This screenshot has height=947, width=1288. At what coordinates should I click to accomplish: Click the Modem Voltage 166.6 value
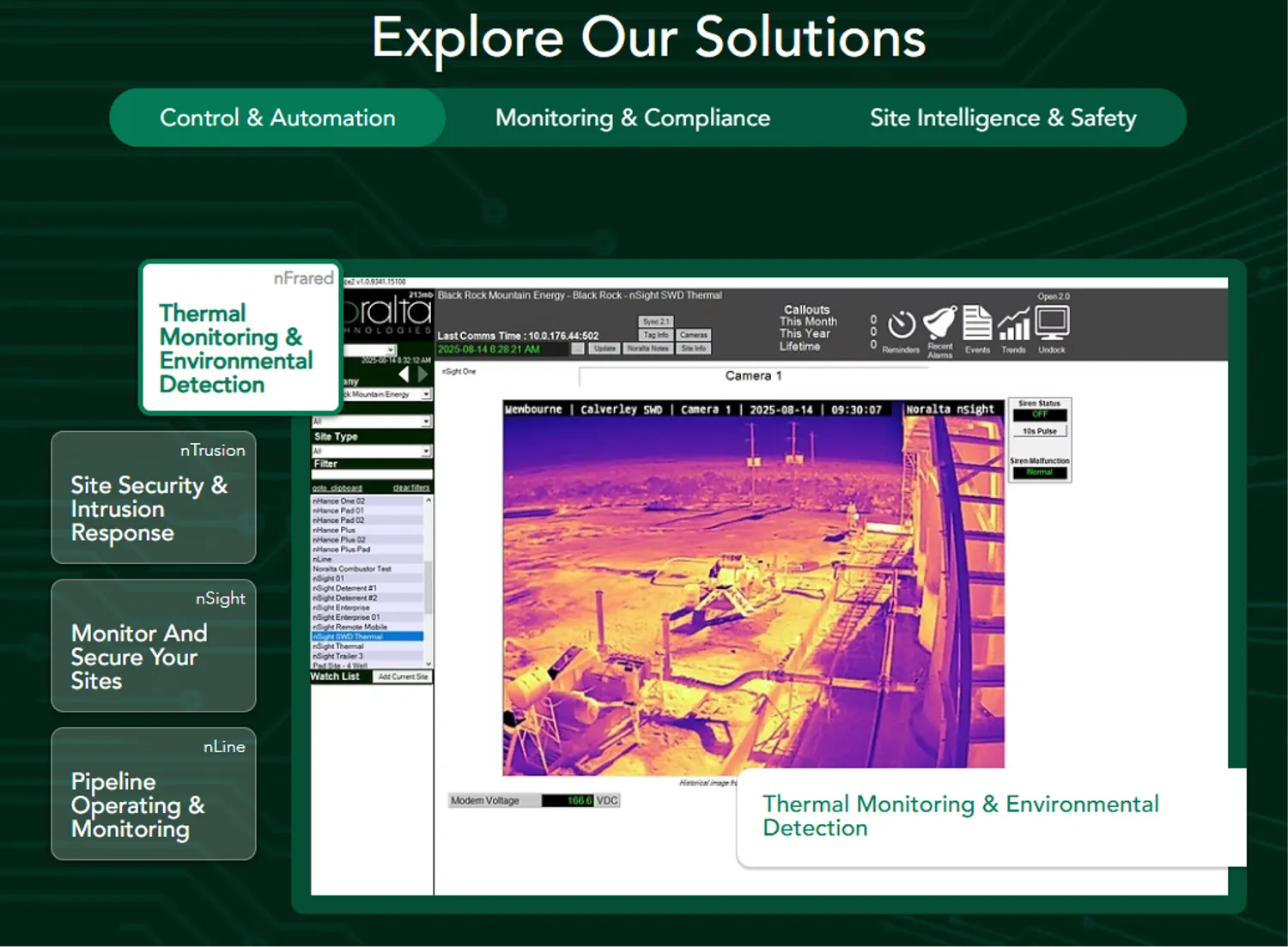click(568, 800)
